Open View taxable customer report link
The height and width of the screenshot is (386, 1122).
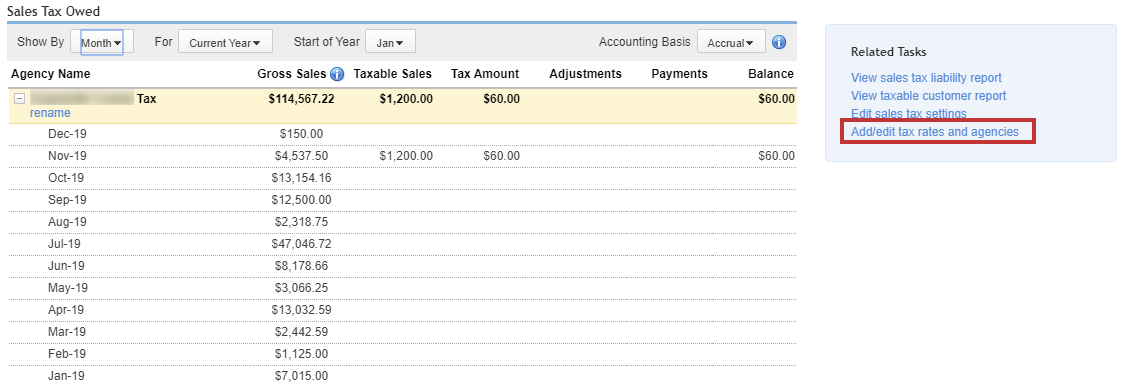click(928, 95)
